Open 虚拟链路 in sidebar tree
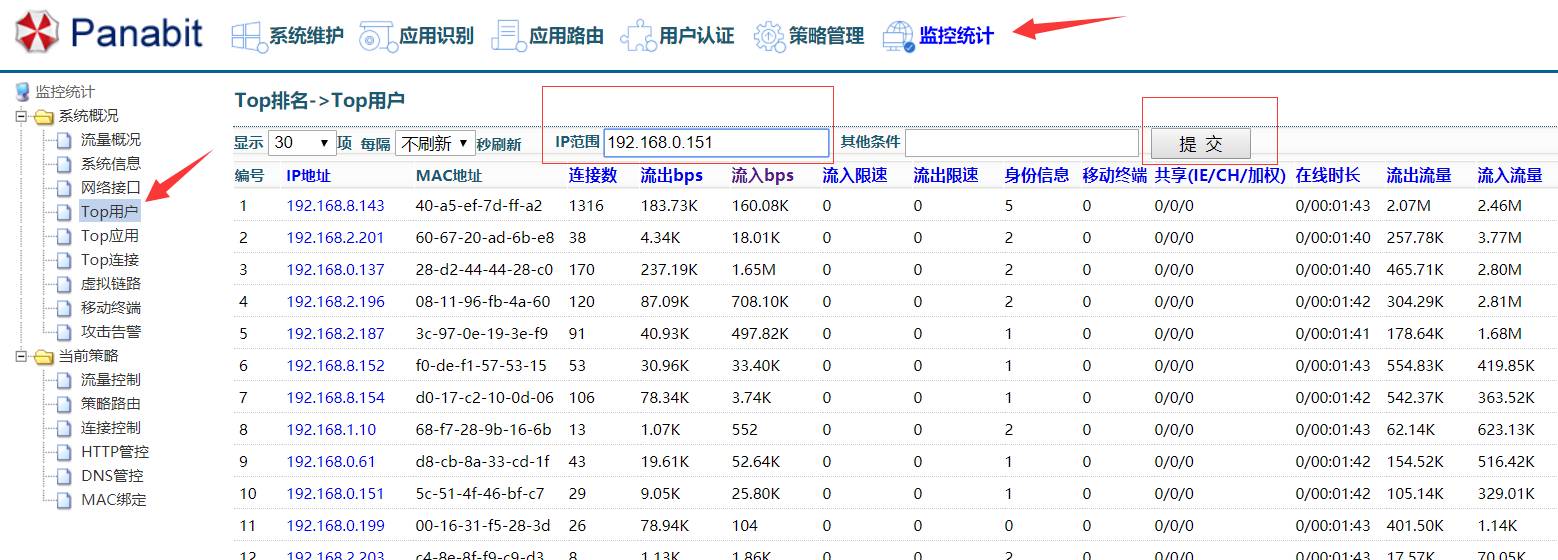Viewport: 1558px width, 560px height. [x=111, y=284]
